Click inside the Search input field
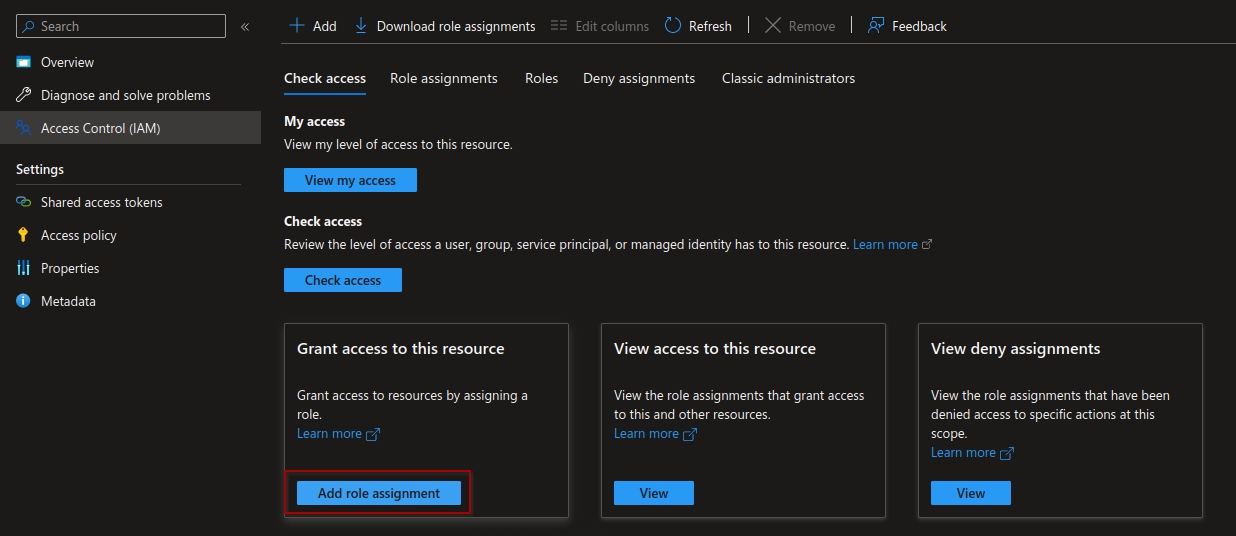 coord(130,26)
